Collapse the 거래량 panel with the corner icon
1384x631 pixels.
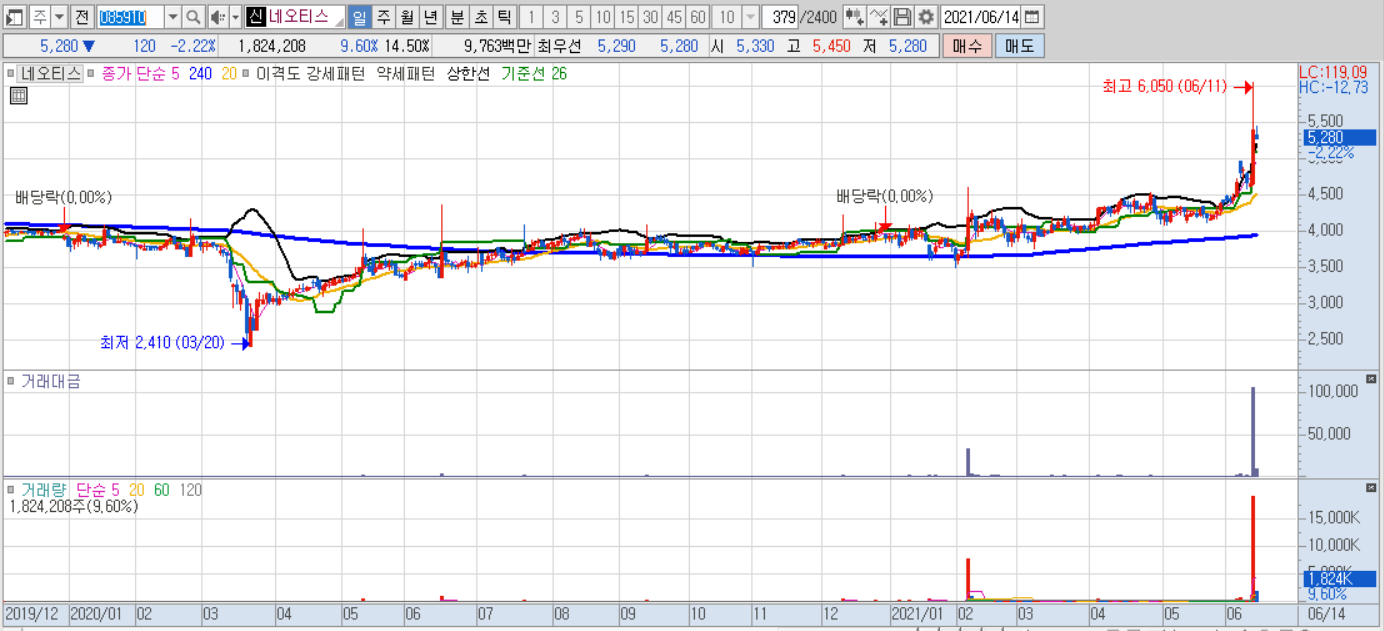pos(1371,487)
